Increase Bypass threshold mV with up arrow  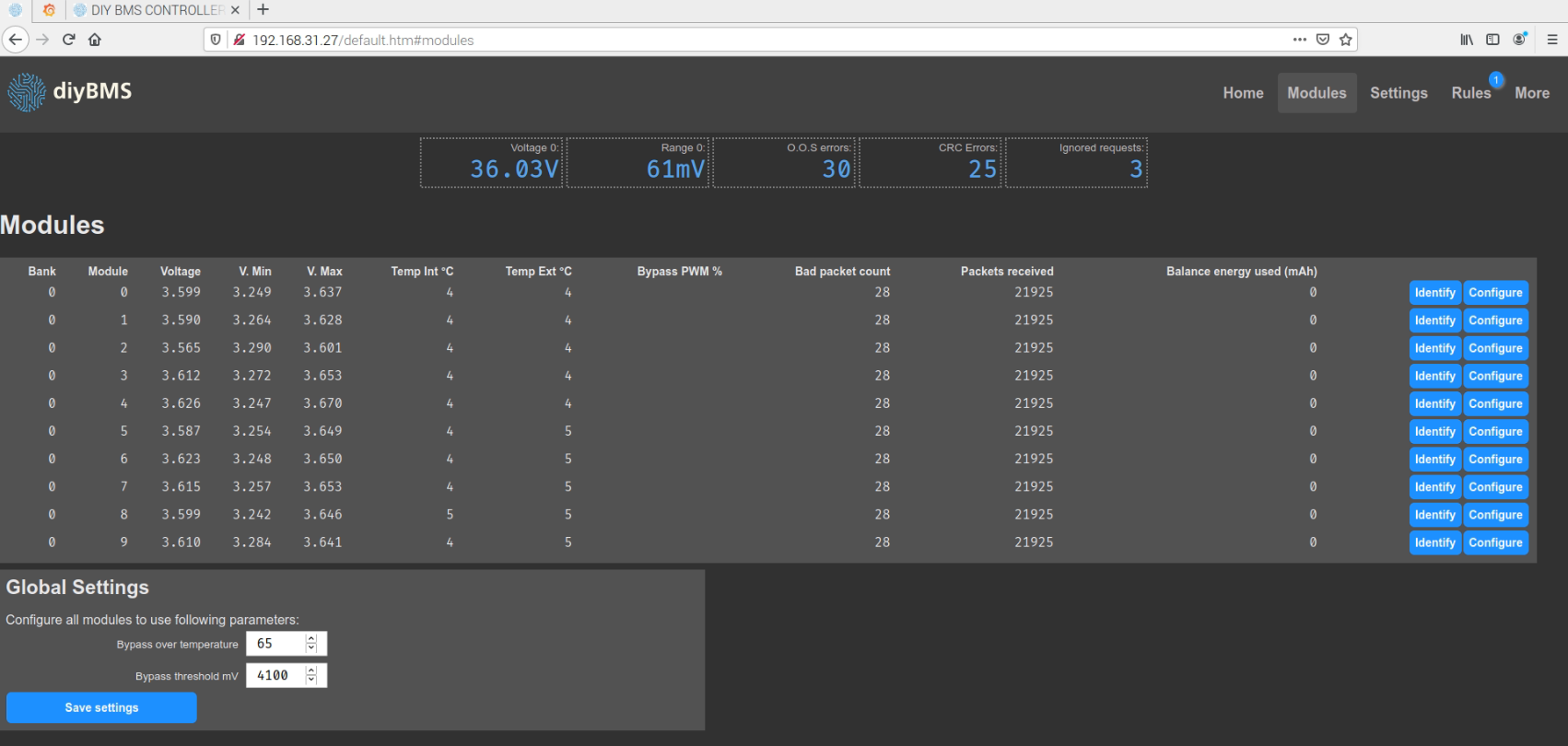(311, 670)
